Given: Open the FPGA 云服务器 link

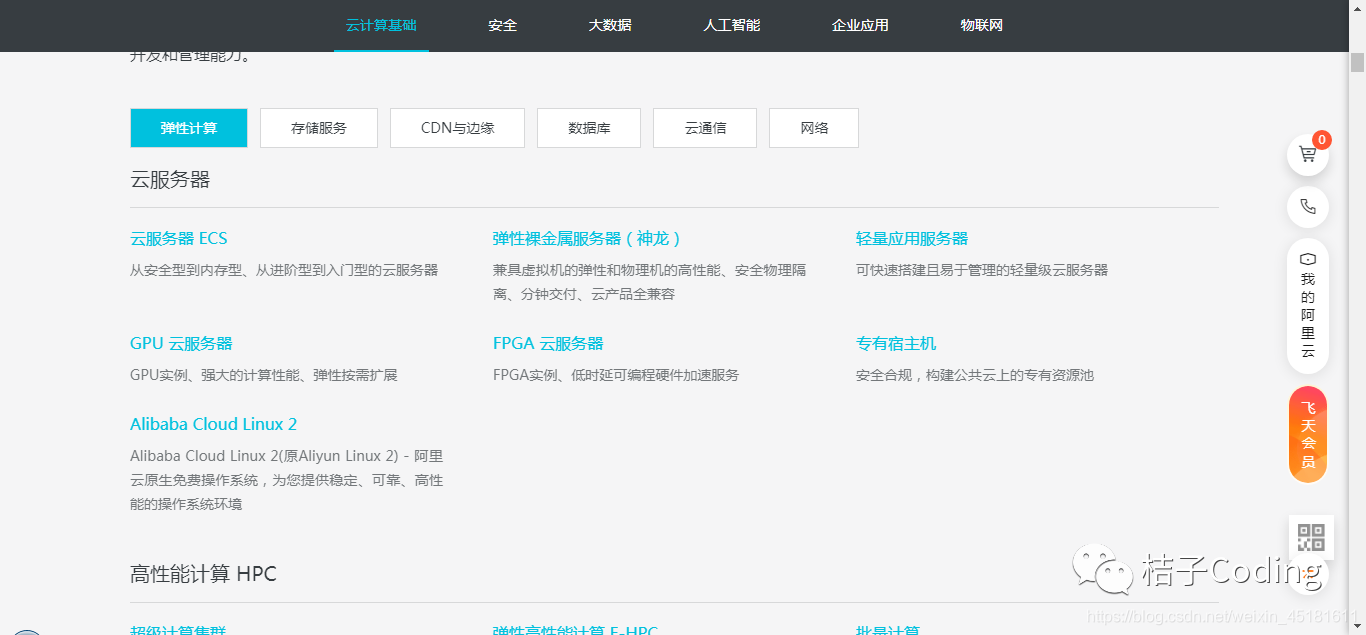Looking at the screenshot, I should tap(548, 344).
